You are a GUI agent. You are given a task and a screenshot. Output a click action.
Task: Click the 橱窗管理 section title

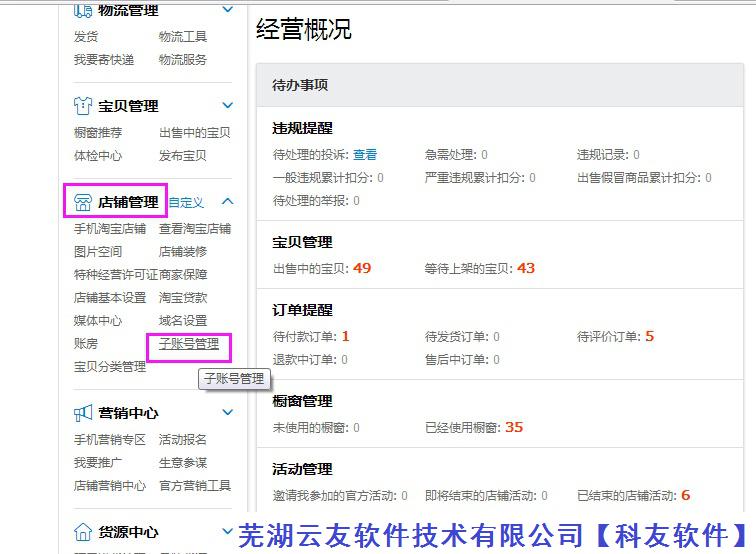pyautogui.click(x=302, y=401)
